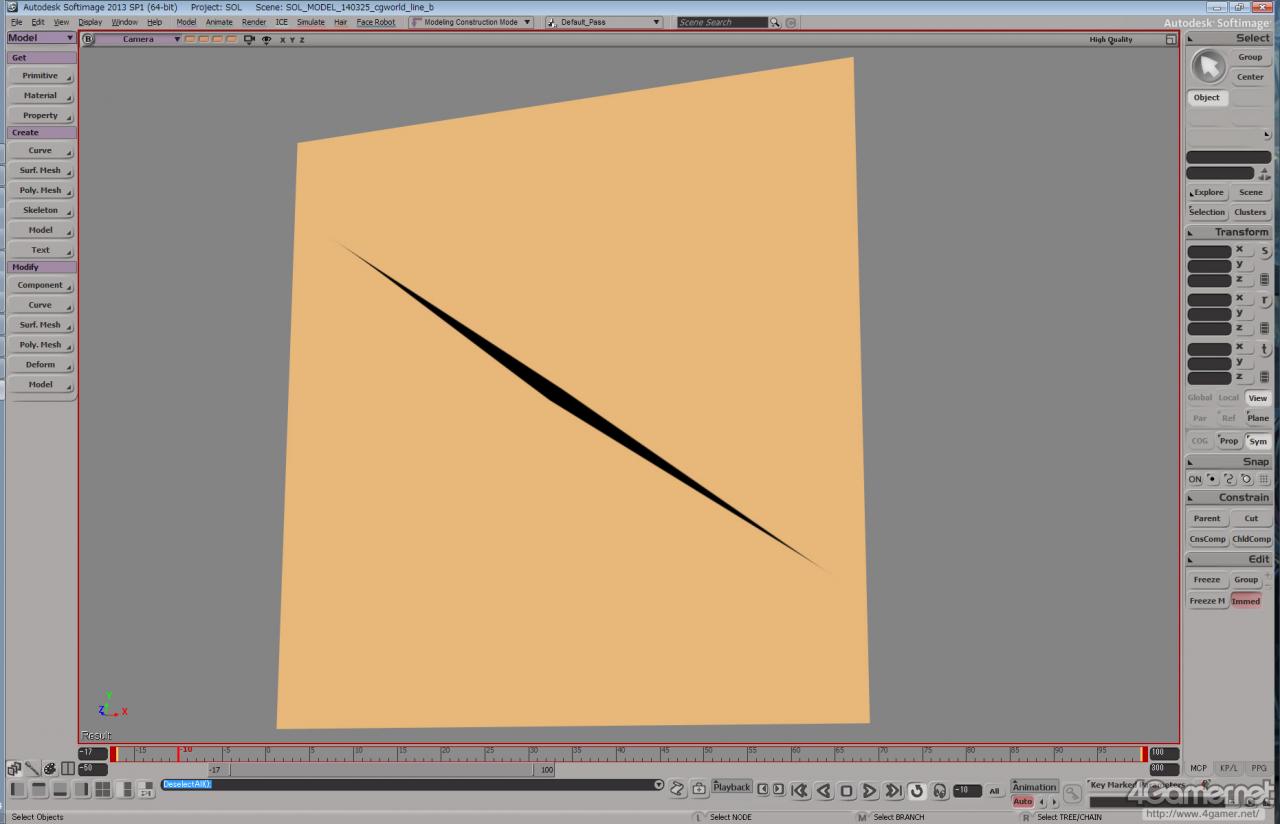Switch transform mode to Plane
This screenshot has width=1280, height=824.
point(1258,417)
